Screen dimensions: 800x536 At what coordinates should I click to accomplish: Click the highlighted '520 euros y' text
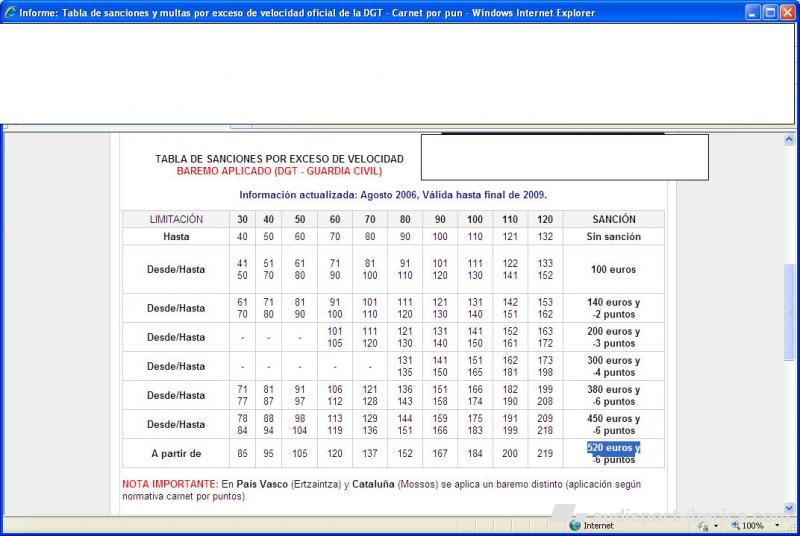(x=613, y=448)
